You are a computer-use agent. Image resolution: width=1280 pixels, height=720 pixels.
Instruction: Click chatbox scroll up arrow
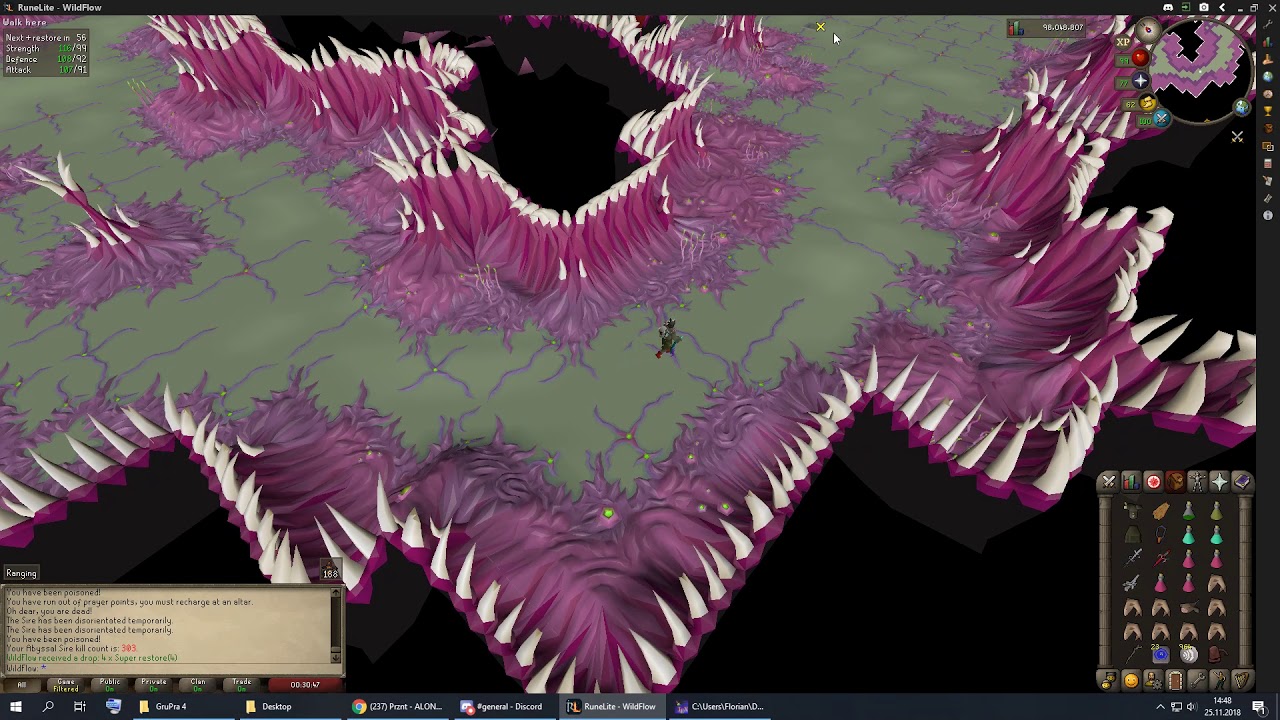click(x=335, y=593)
